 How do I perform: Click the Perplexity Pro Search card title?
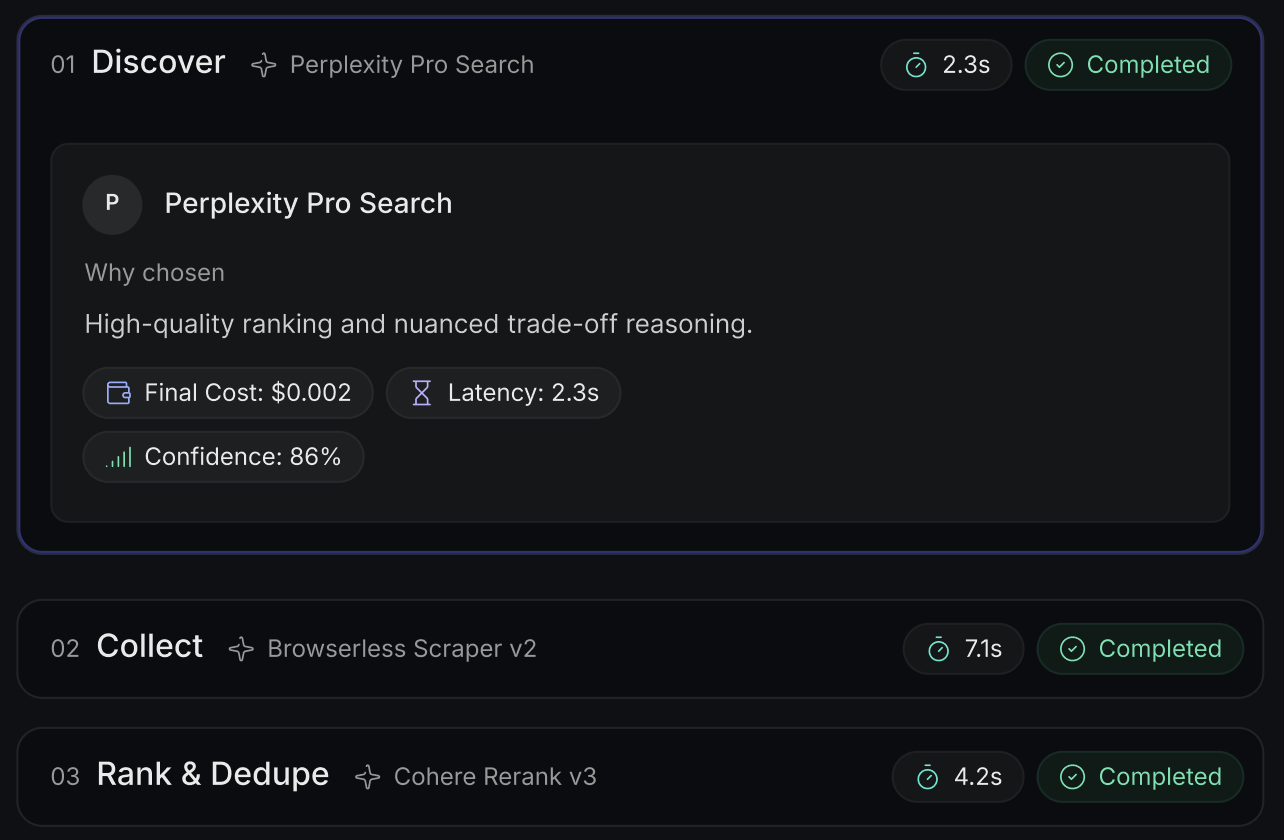tap(308, 204)
